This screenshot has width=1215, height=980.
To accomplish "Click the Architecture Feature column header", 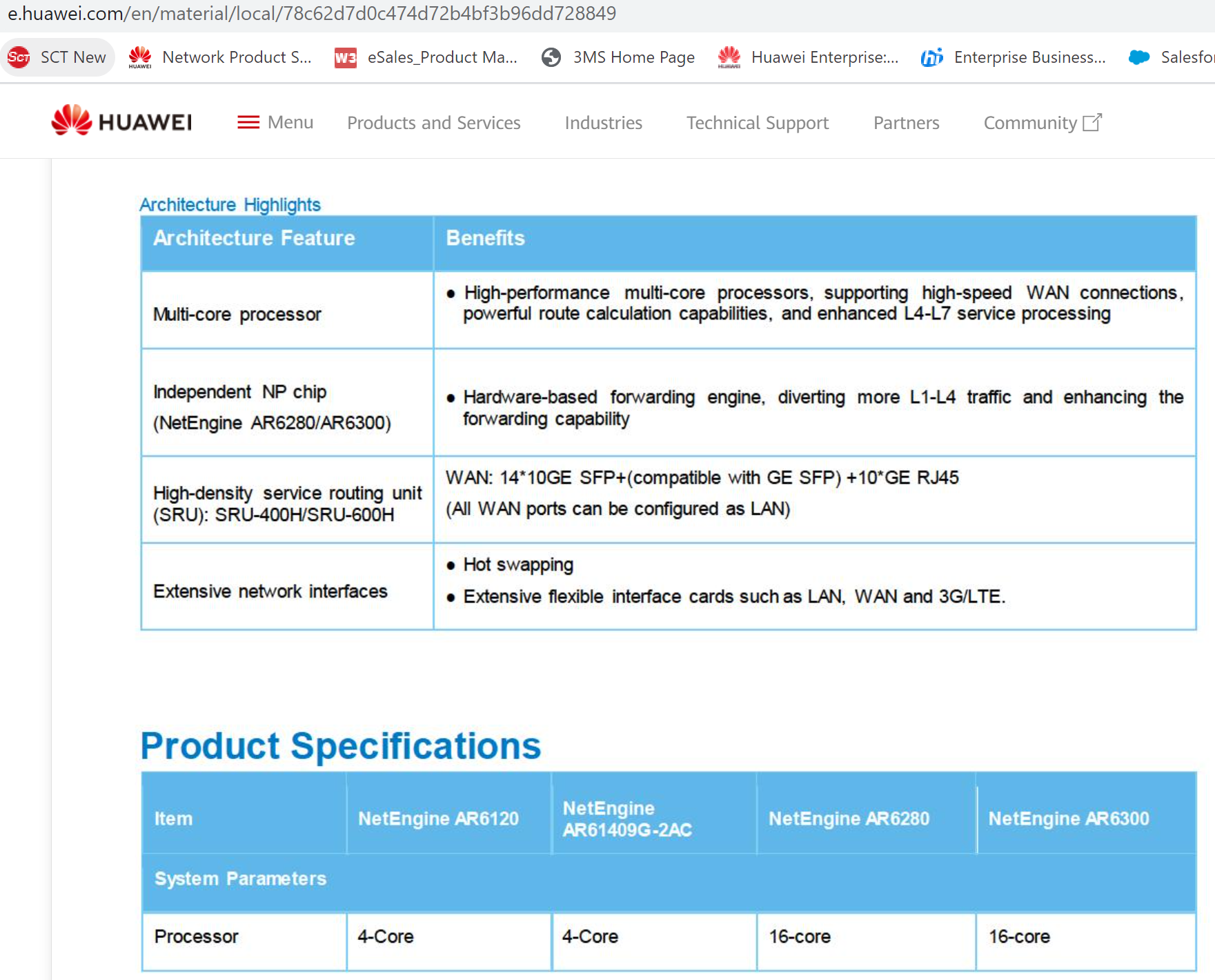I will tap(287, 243).
